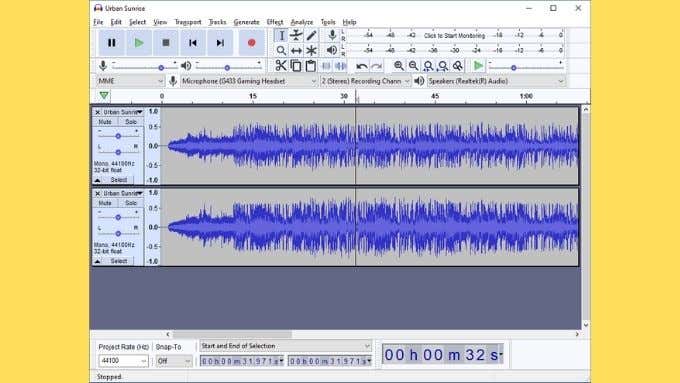Paste using the clipboard icon

(x=311, y=66)
